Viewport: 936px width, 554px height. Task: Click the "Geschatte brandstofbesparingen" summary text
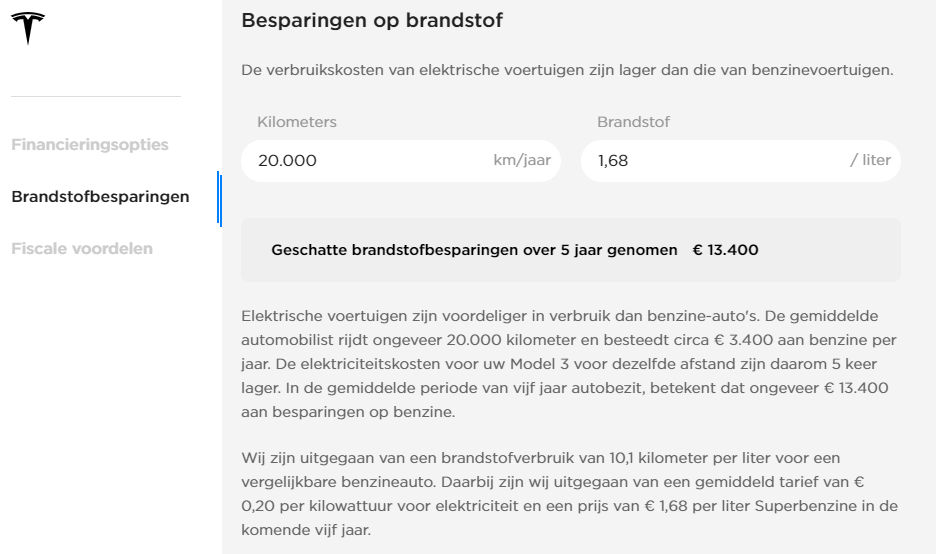(x=474, y=250)
